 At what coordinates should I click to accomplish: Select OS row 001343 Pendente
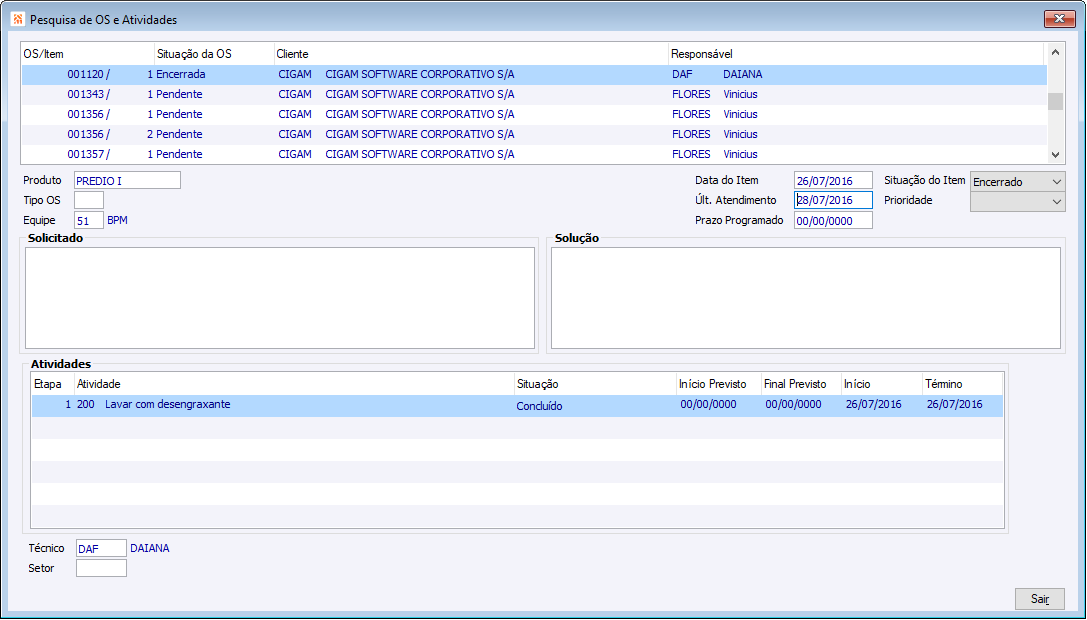tap(534, 94)
